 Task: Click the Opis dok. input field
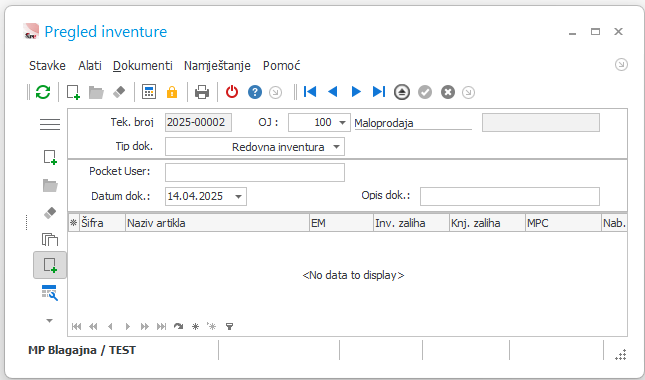[510, 197]
